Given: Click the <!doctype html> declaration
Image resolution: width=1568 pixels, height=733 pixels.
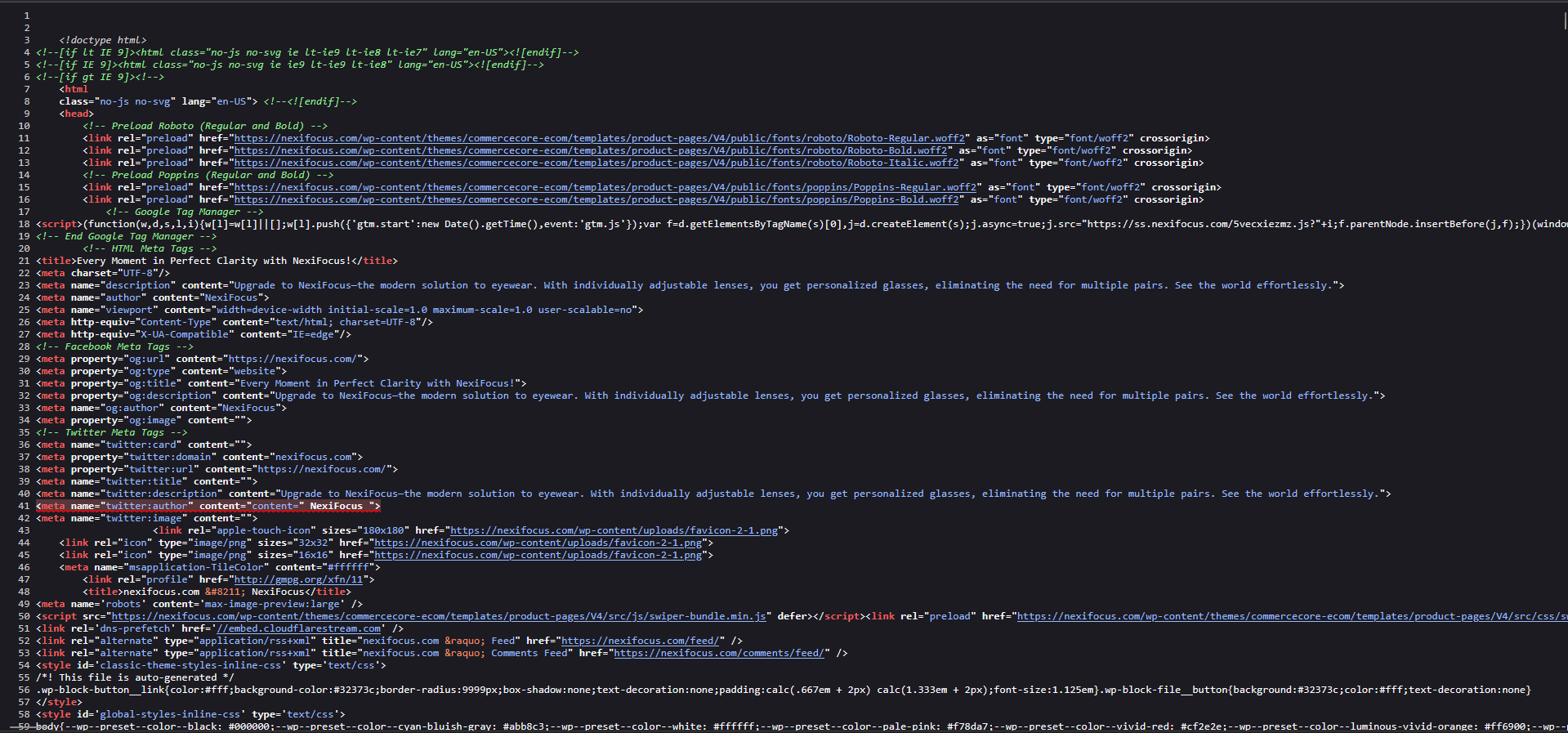Looking at the screenshot, I should point(103,40).
